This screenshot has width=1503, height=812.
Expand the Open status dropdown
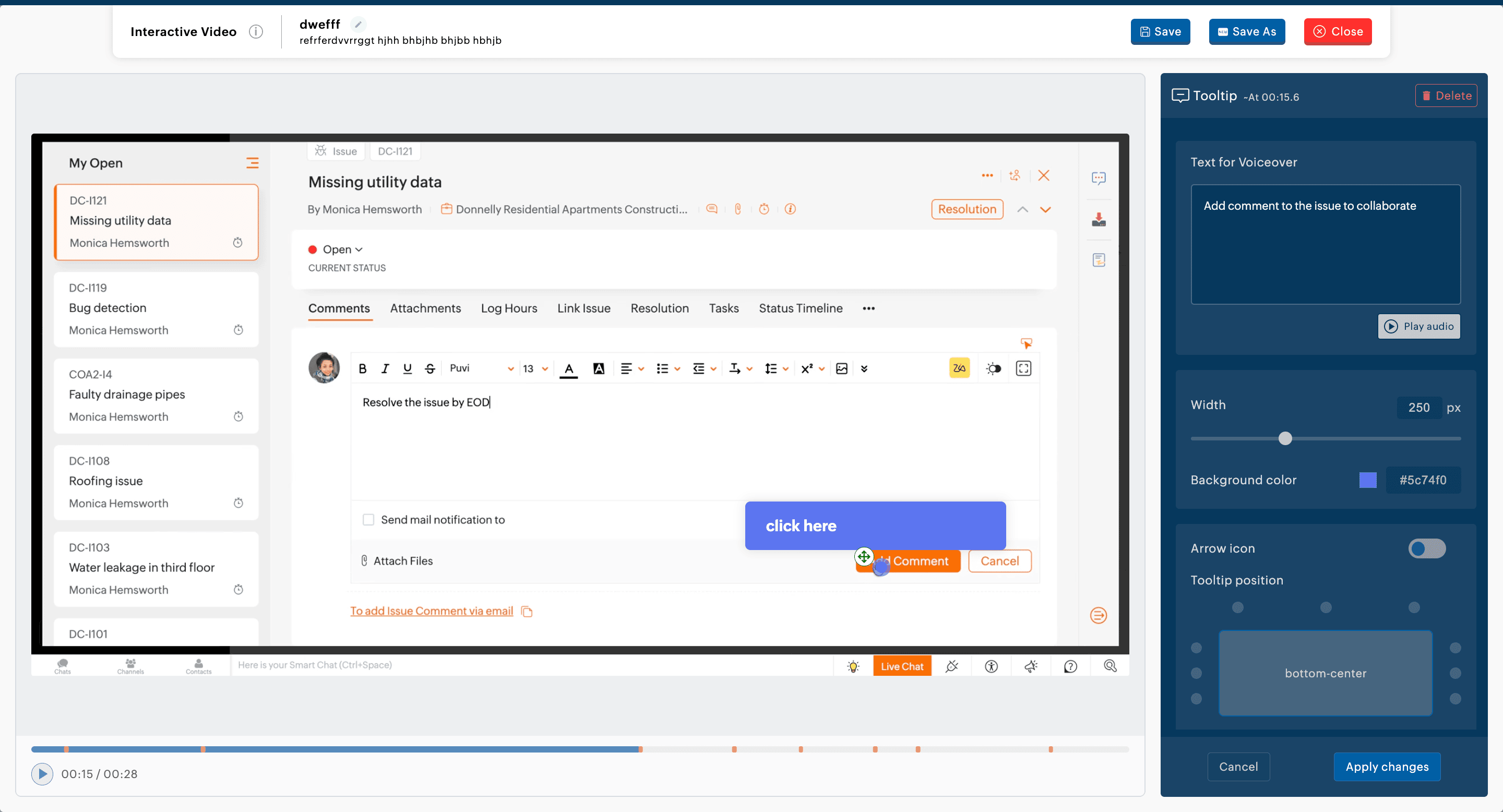pyautogui.click(x=342, y=249)
